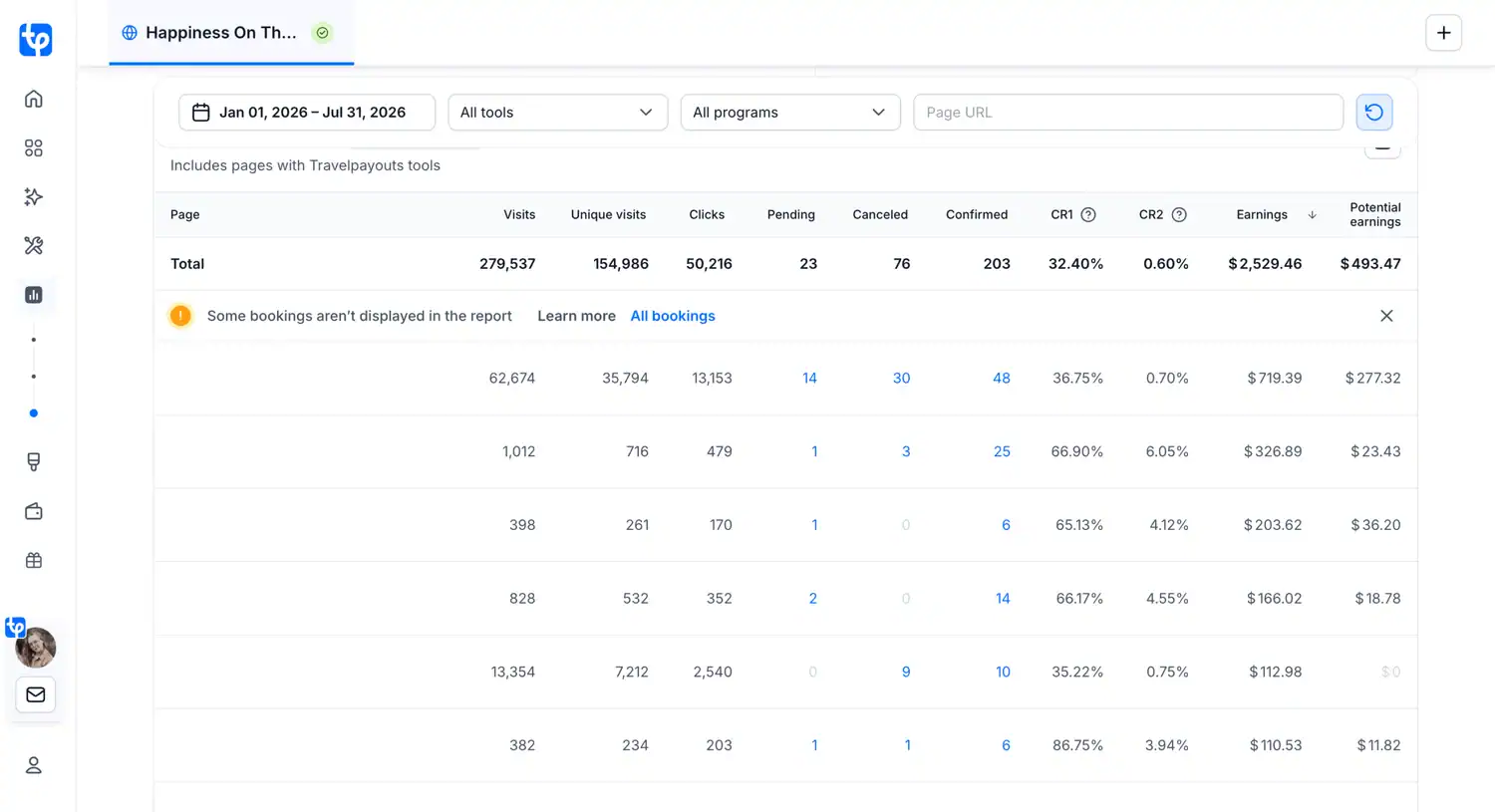This screenshot has height=812, width=1495.
Task: Click earnings value $719.39
Action: pyautogui.click(x=1274, y=378)
